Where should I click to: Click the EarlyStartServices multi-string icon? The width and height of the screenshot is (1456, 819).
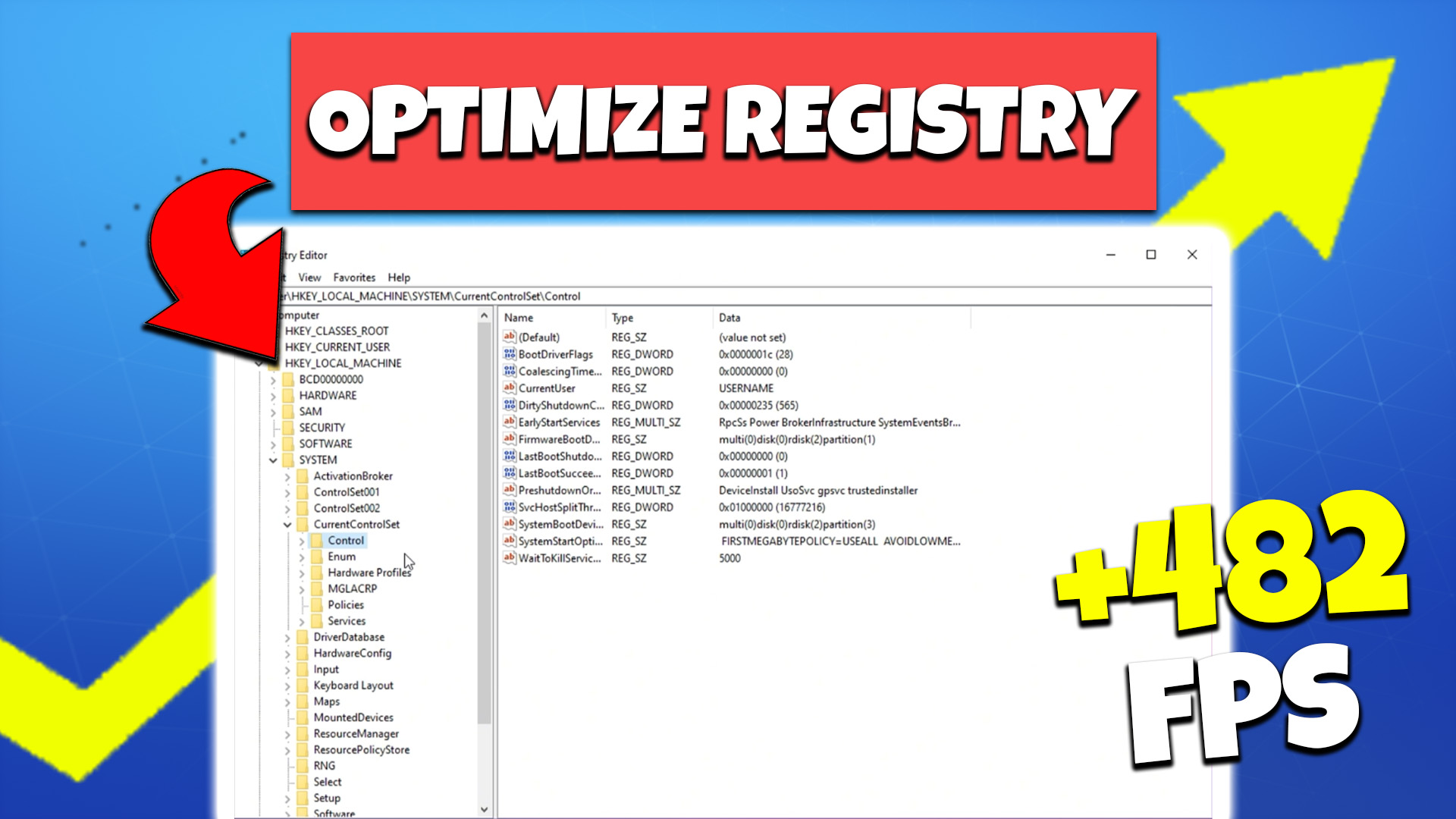point(510,422)
